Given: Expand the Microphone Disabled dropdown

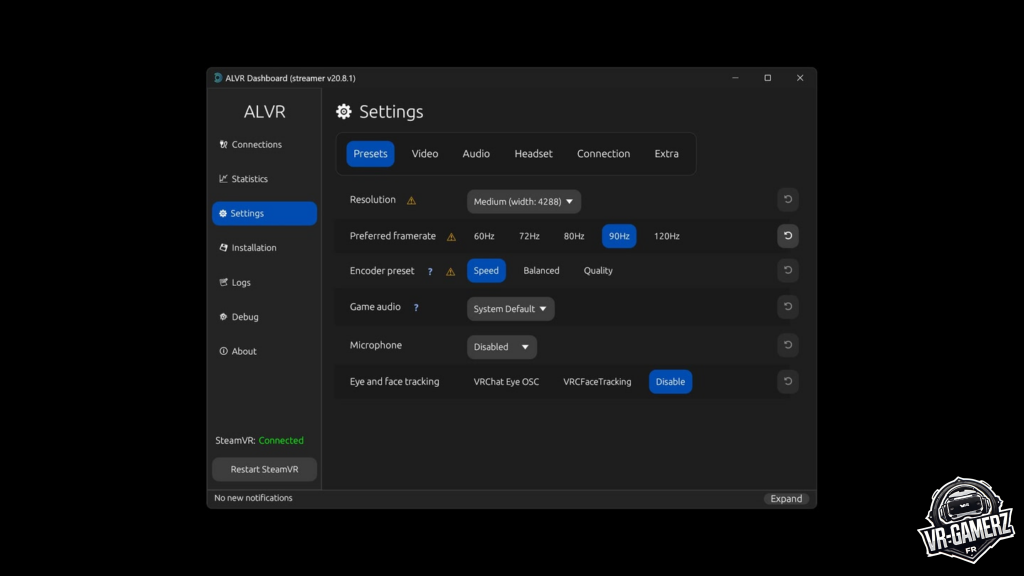Looking at the screenshot, I should click(x=501, y=347).
